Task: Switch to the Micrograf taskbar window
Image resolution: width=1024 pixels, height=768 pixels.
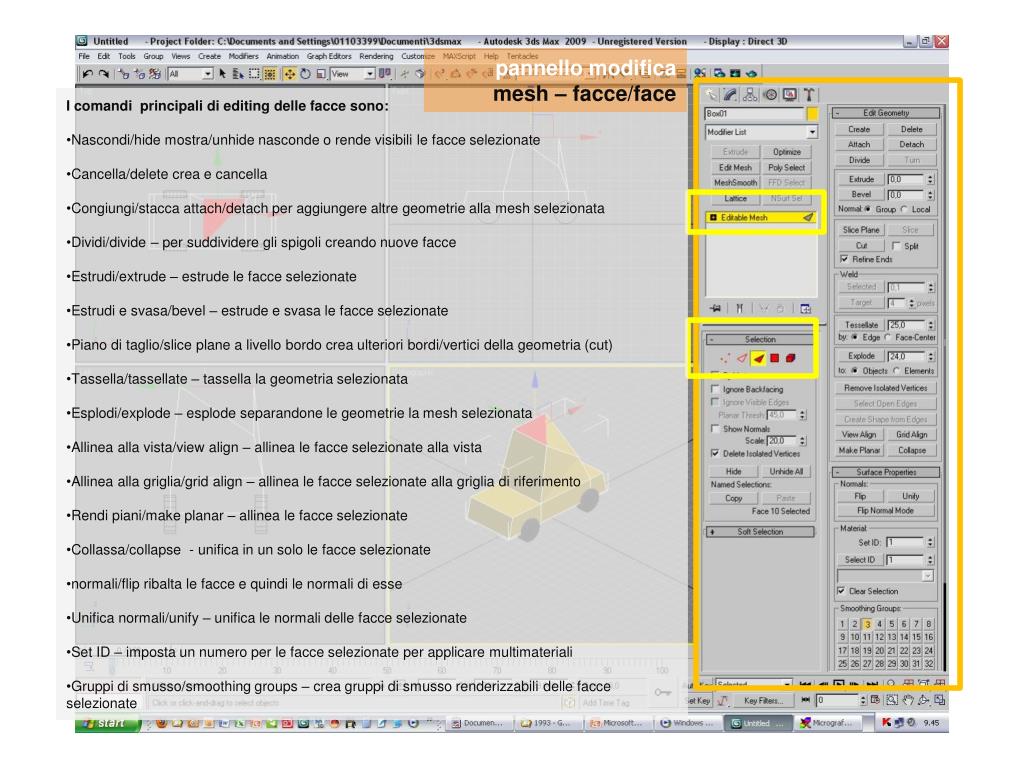Action: 829,724
